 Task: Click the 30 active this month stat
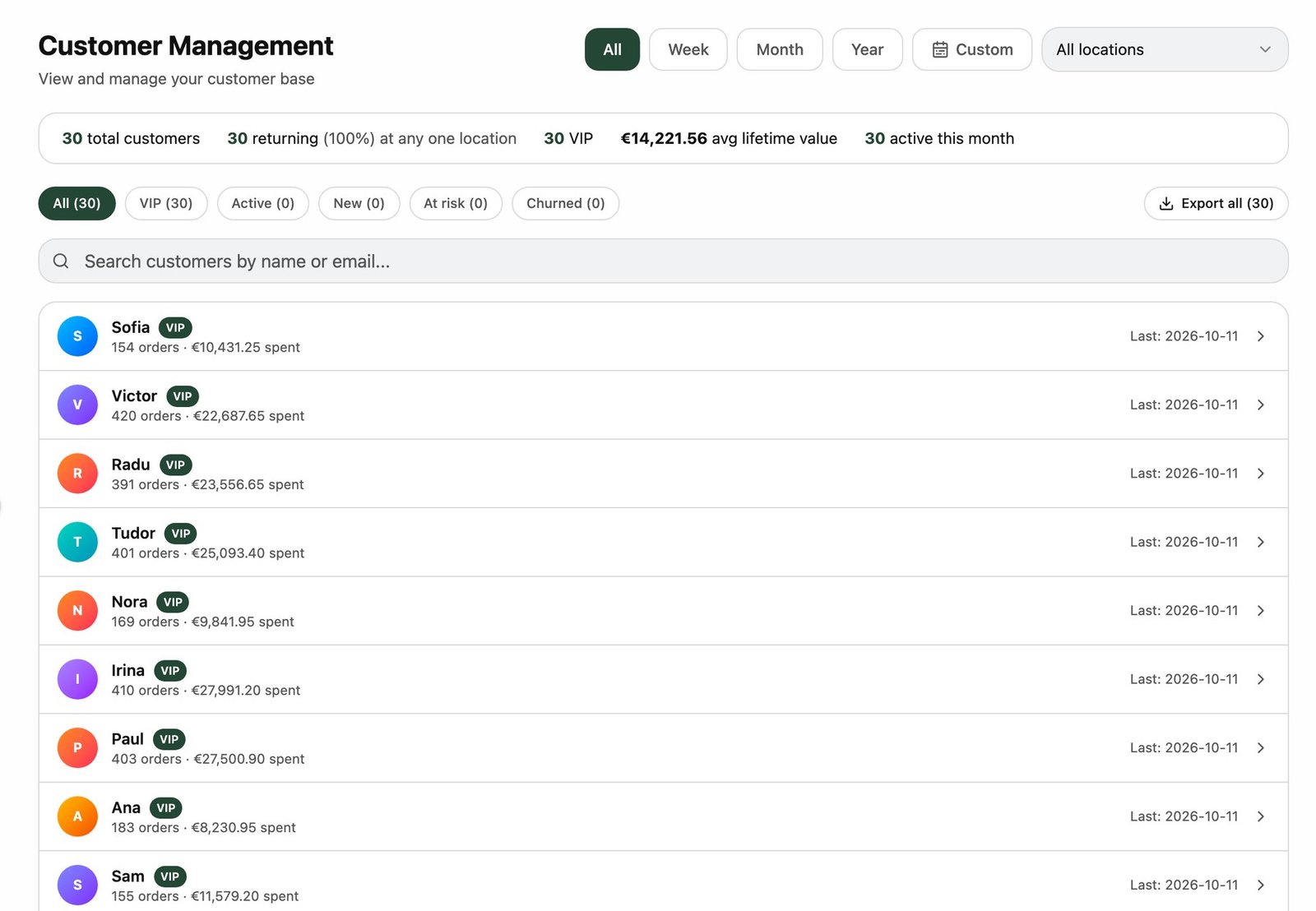pyautogui.click(x=939, y=138)
